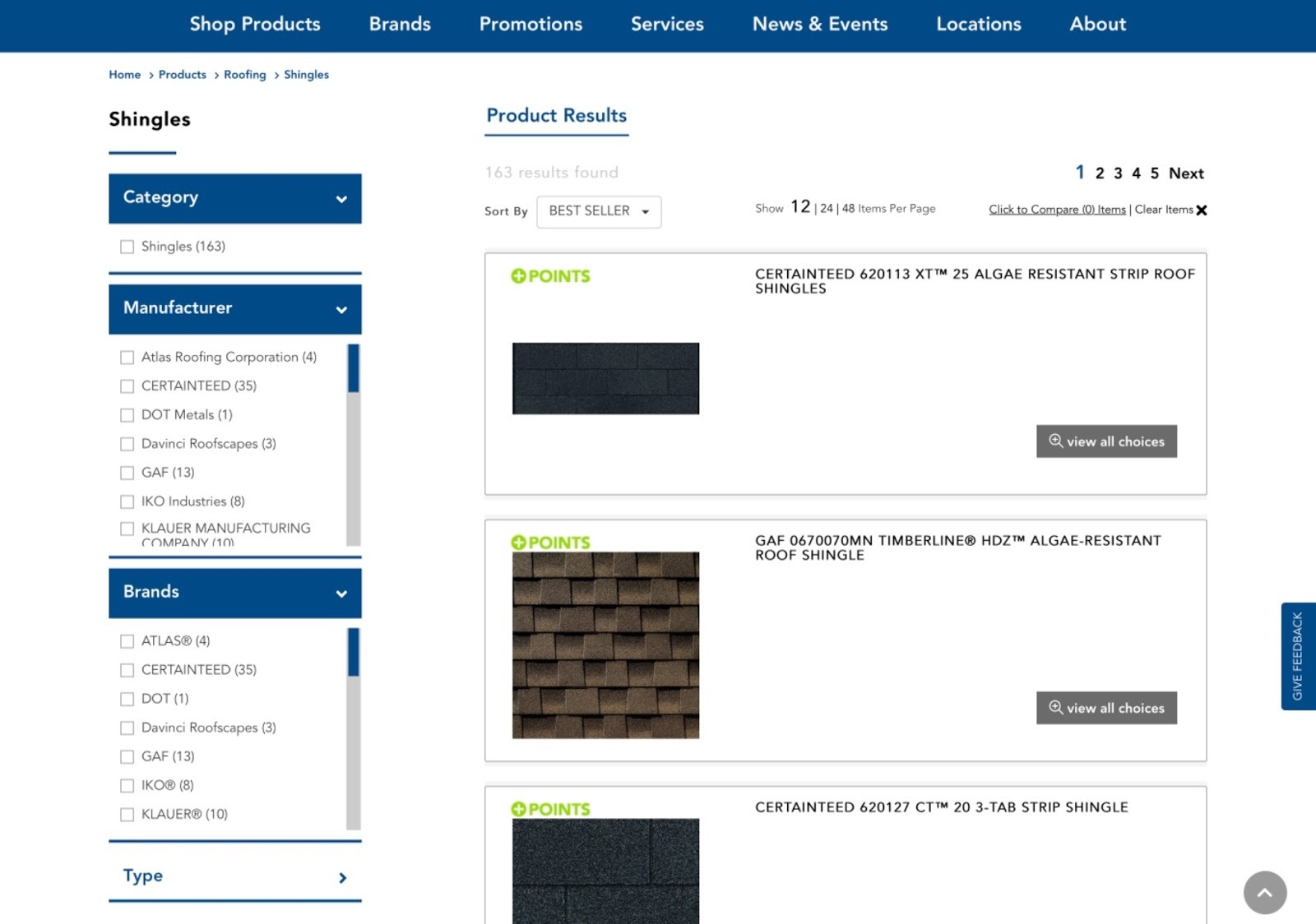
Task: Click the Points logo on the first product
Action: pos(550,276)
